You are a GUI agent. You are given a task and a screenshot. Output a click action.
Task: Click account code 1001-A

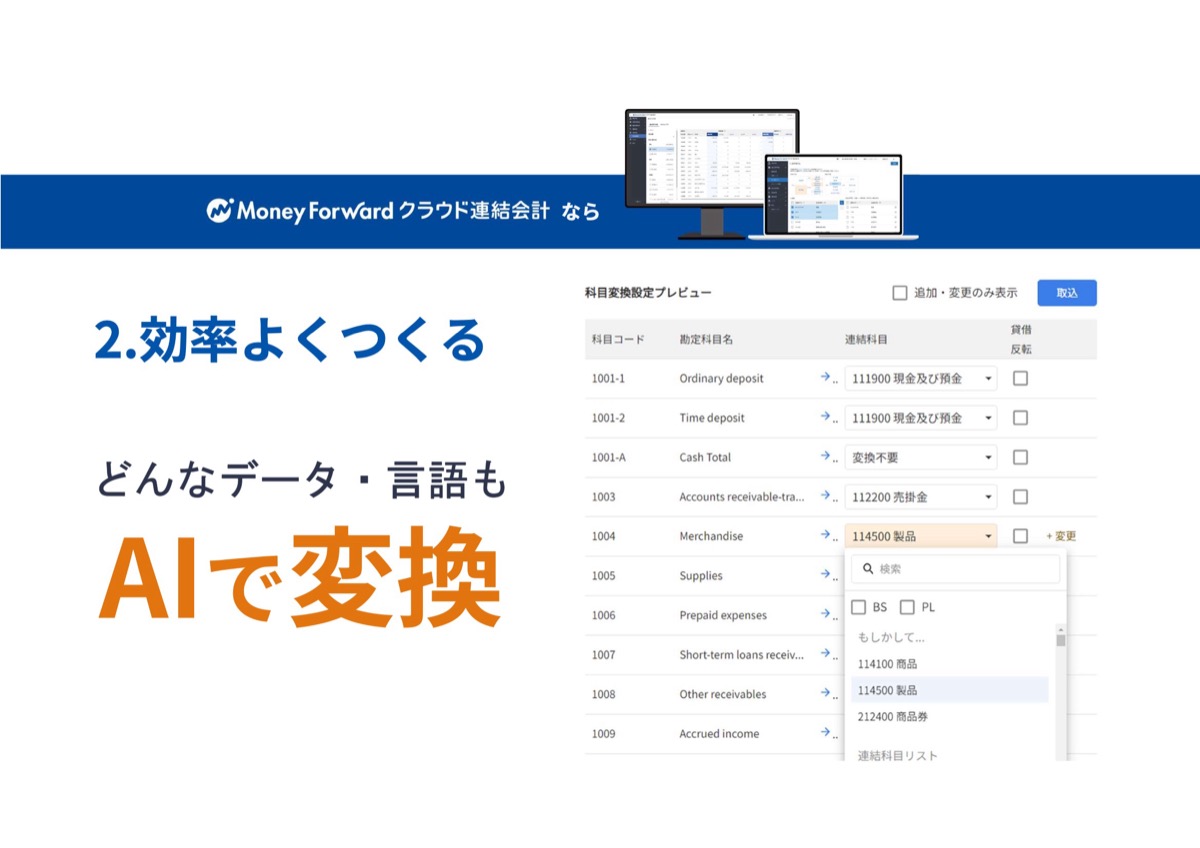pos(608,458)
